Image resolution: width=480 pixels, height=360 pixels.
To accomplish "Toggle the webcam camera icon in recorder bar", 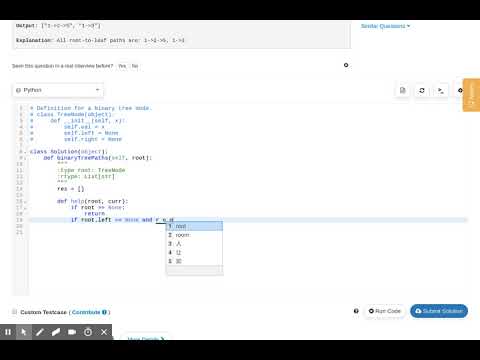I will (x=72, y=332).
